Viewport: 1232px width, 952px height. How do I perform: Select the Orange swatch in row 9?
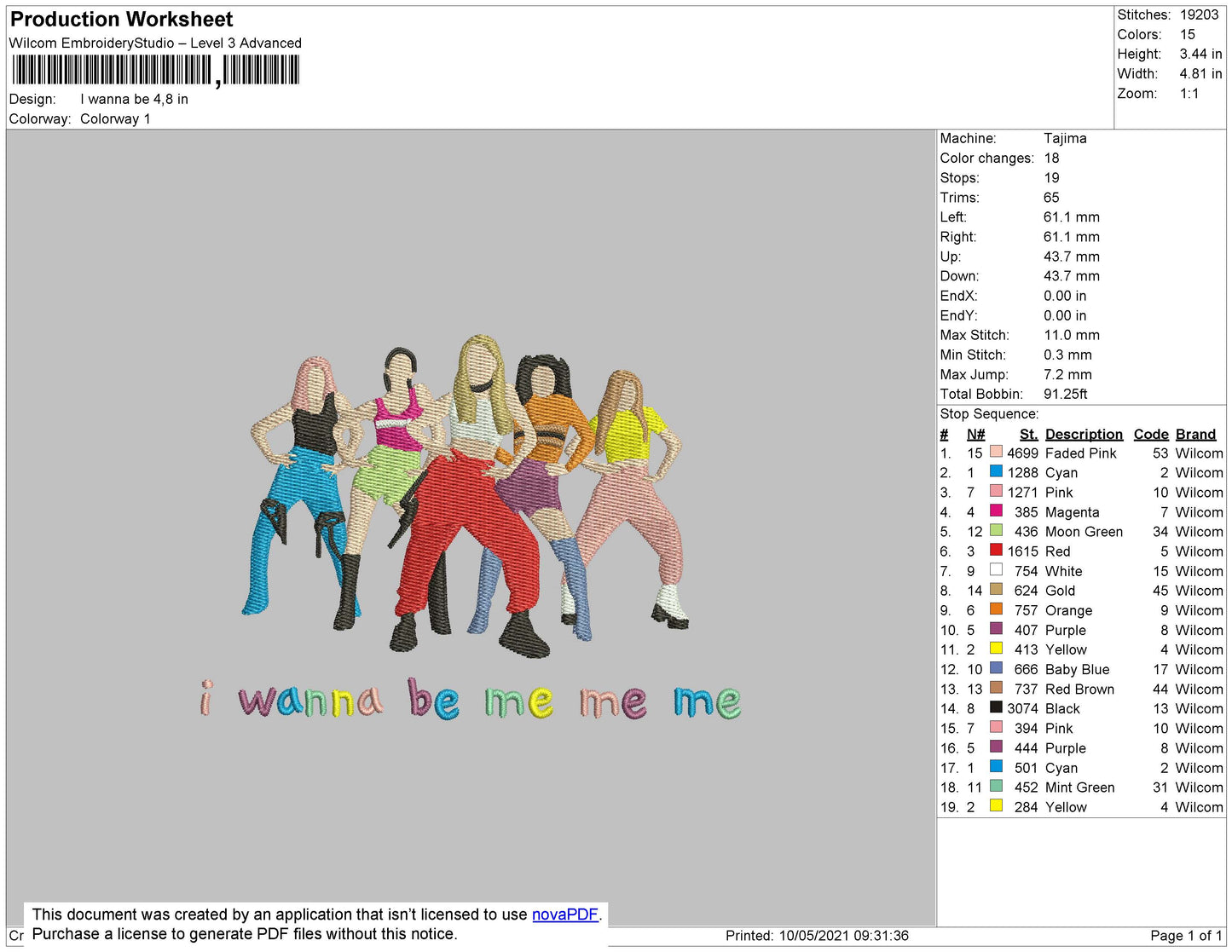996,609
